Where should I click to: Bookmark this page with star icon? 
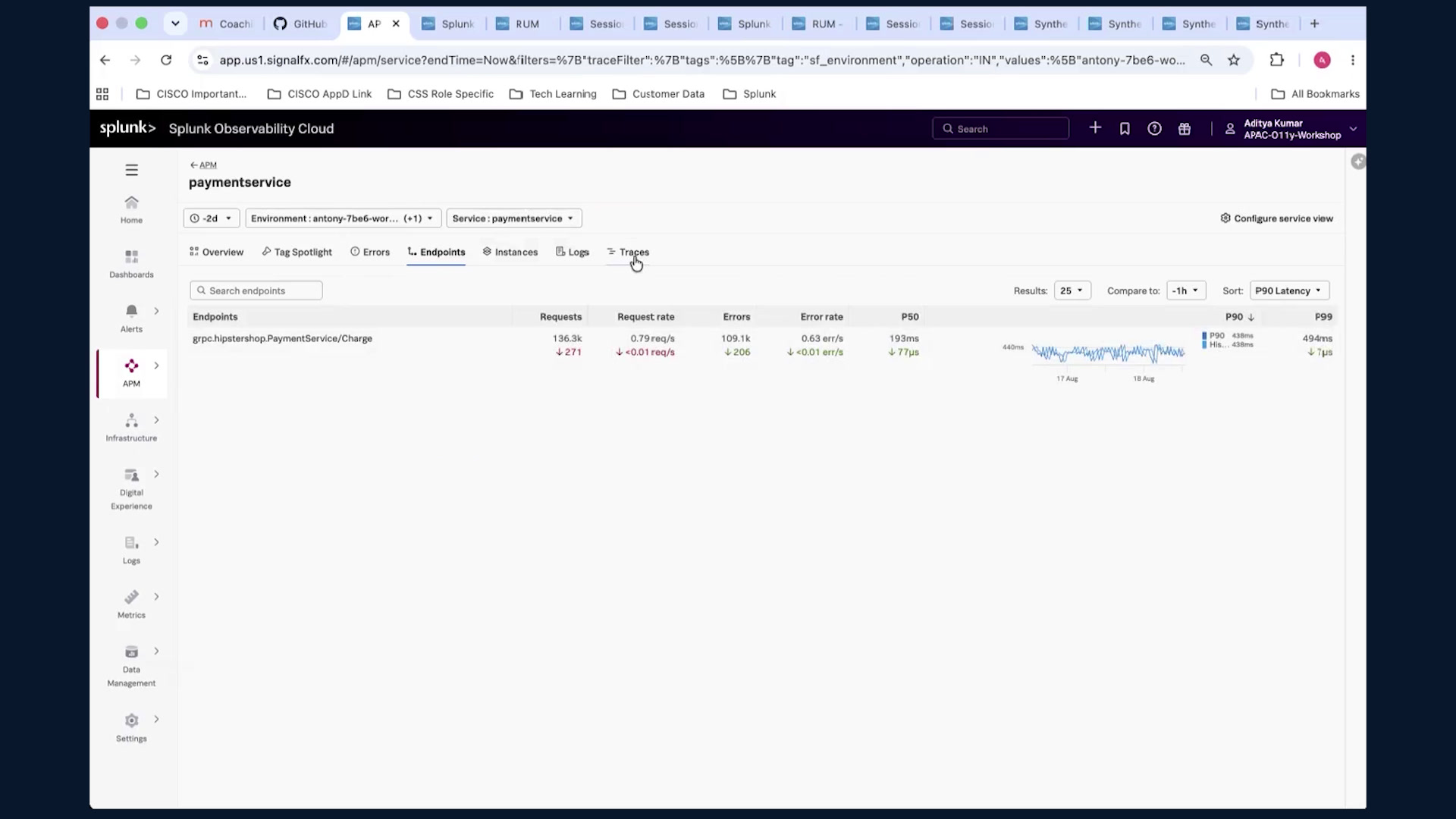tap(1234, 60)
